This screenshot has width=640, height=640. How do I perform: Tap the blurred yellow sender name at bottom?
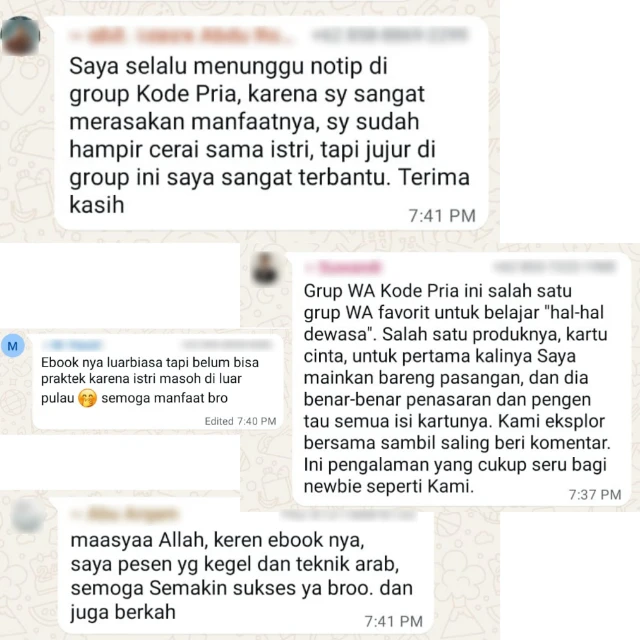[125, 513]
